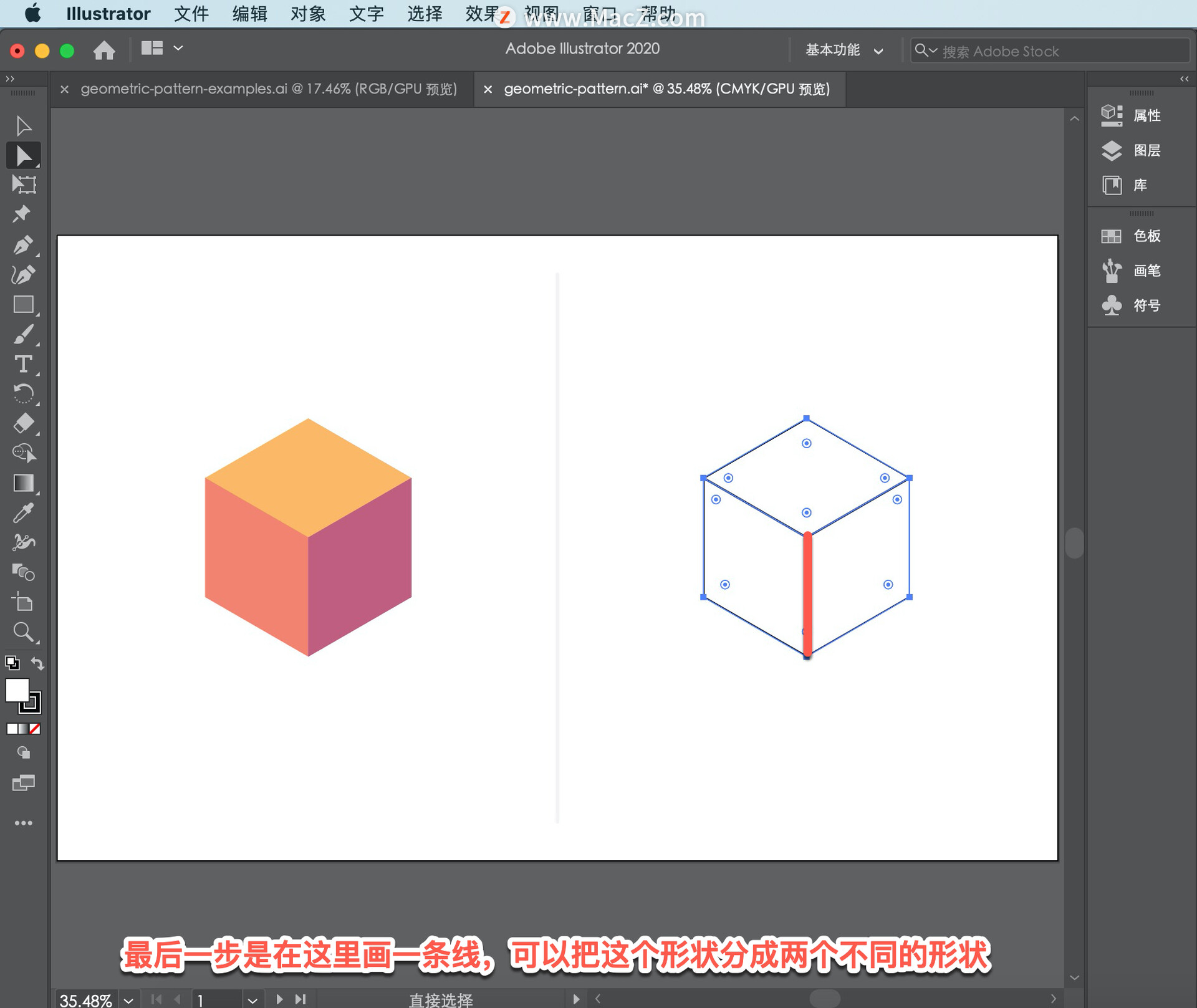Open the 文件 File menu
Screen dimensions: 1197x1008
coord(191,14)
